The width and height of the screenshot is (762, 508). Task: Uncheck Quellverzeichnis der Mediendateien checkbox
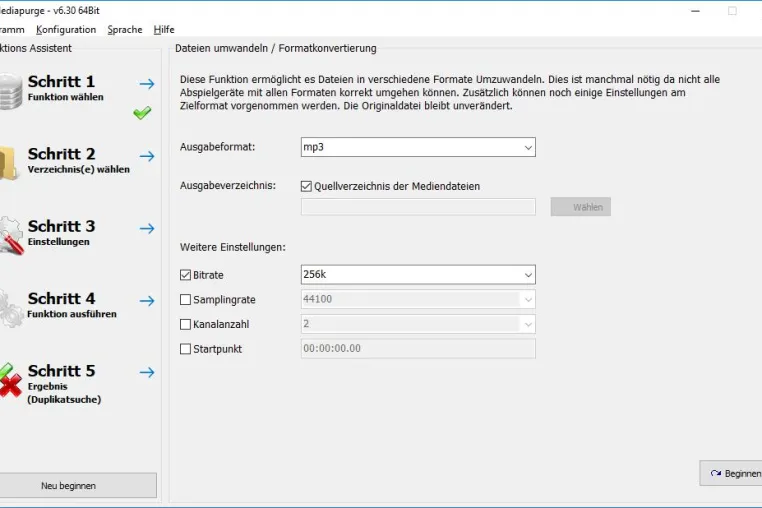(306, 186)
